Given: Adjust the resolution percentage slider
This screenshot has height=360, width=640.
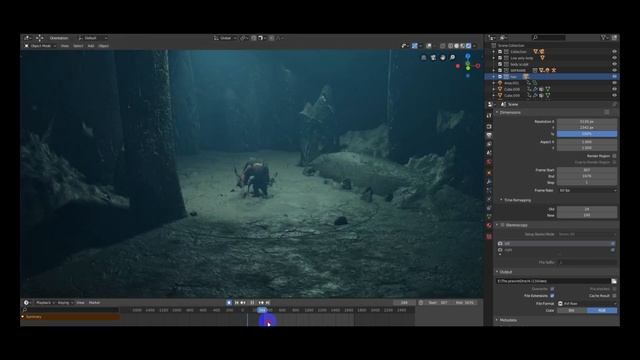Looking at the screenshot, I should tap(587, 134).
